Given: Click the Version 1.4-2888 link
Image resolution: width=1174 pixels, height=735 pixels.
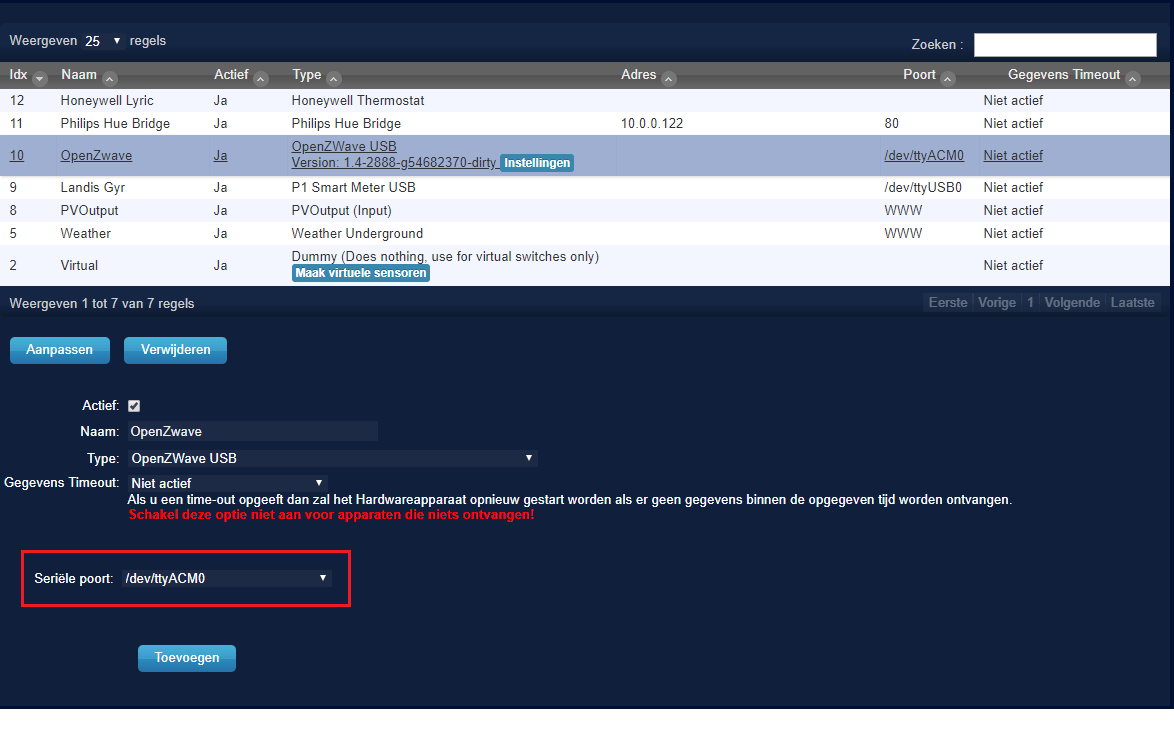Looking at the screenshot, I should point(394,163).
